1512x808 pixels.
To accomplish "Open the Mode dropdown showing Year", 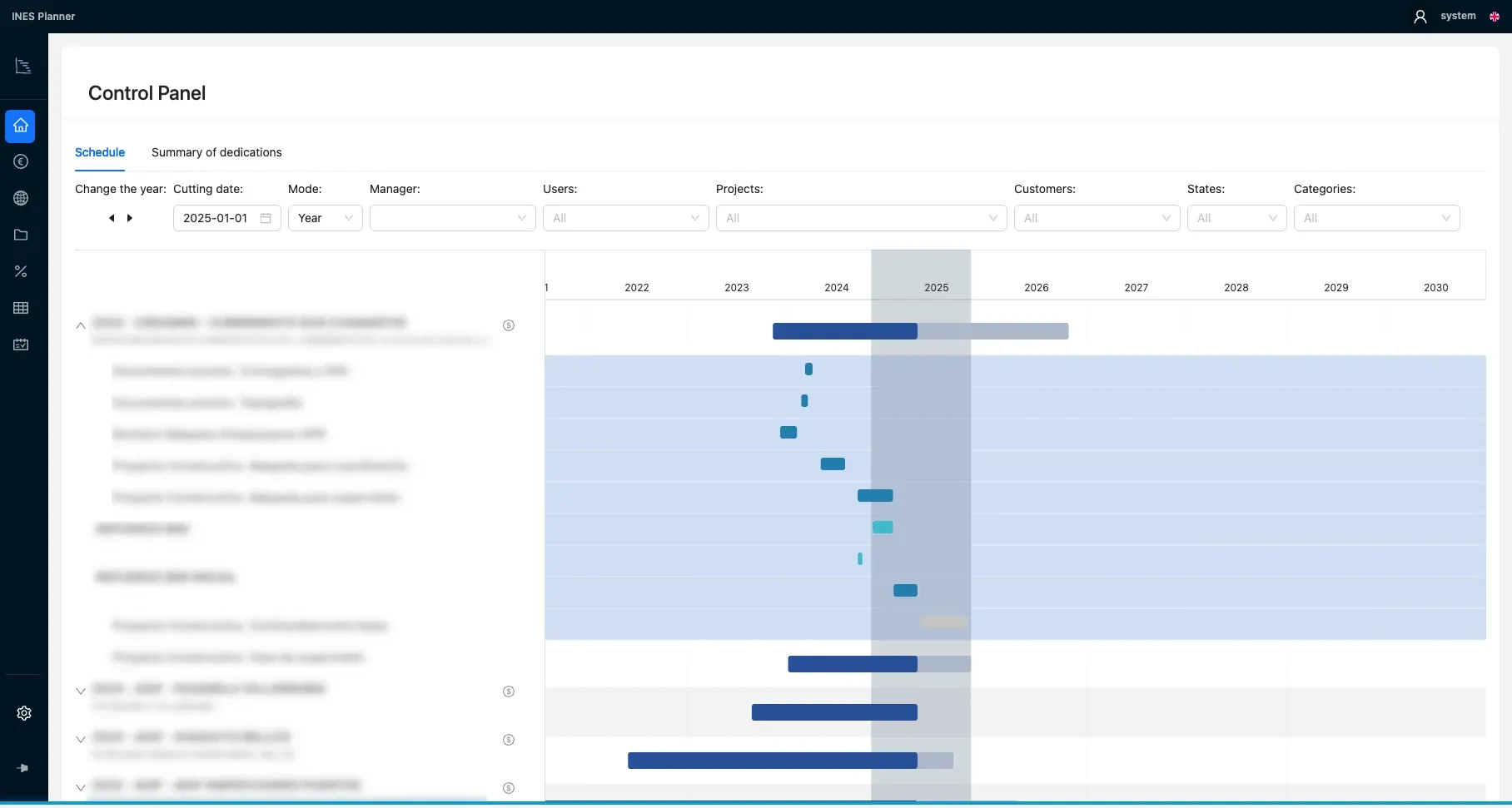I will pos(325,218).
